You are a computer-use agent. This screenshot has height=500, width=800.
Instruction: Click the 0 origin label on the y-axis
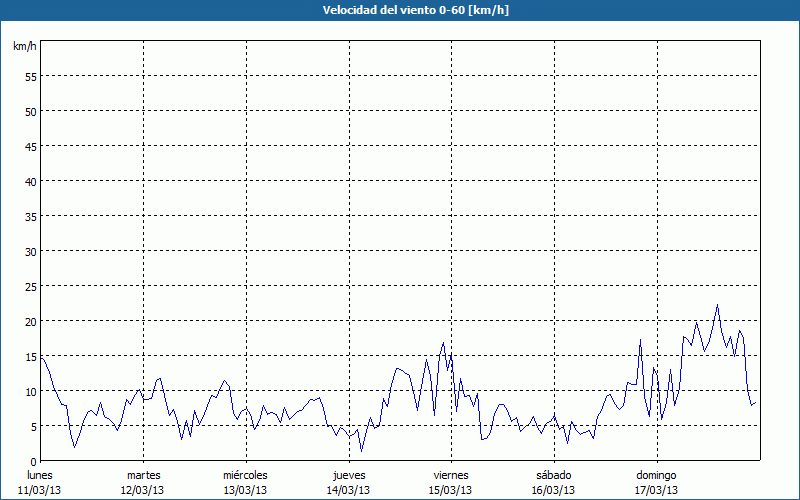click(x=33, y=461)
